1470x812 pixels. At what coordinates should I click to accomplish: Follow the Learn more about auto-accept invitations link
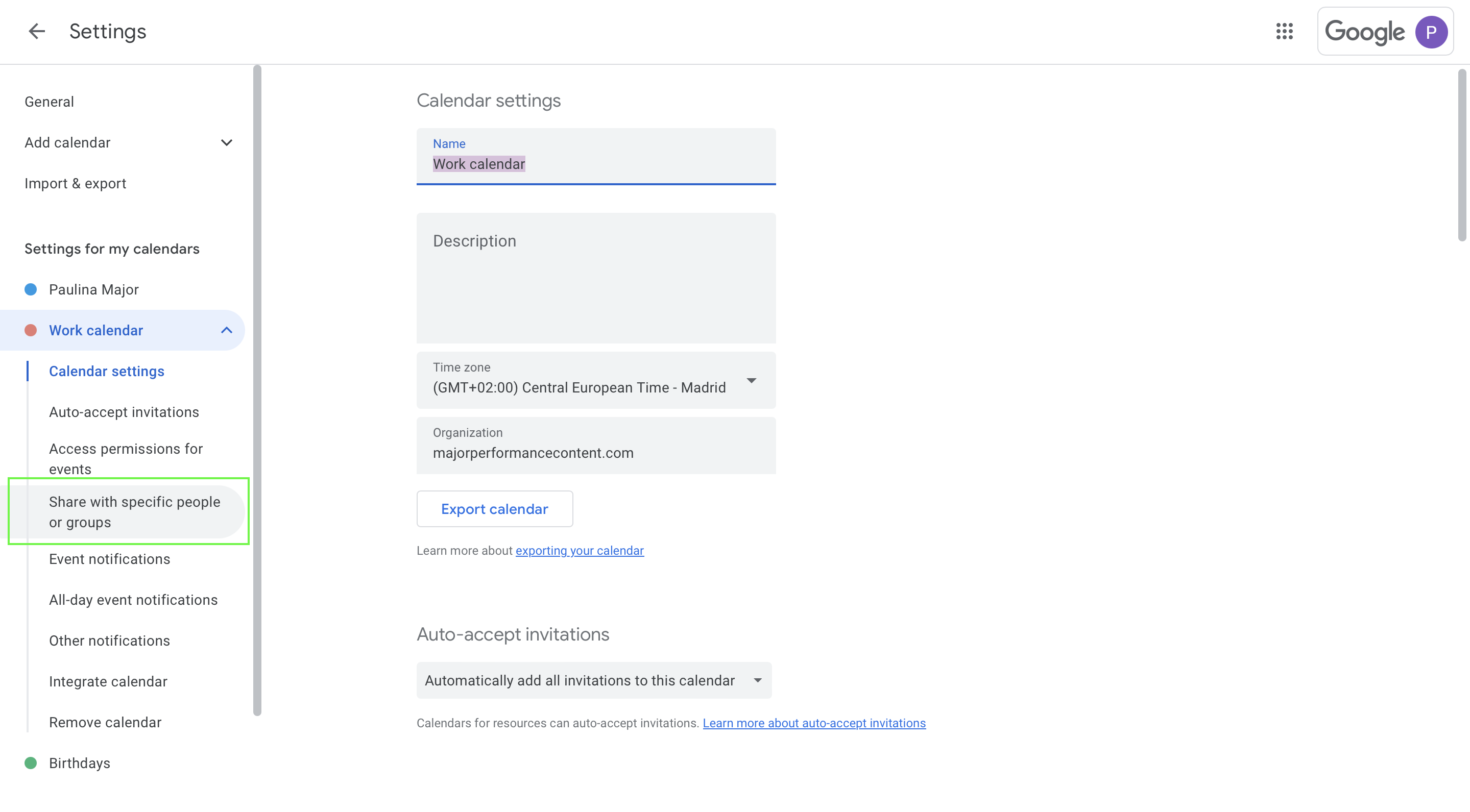point(814,723)
